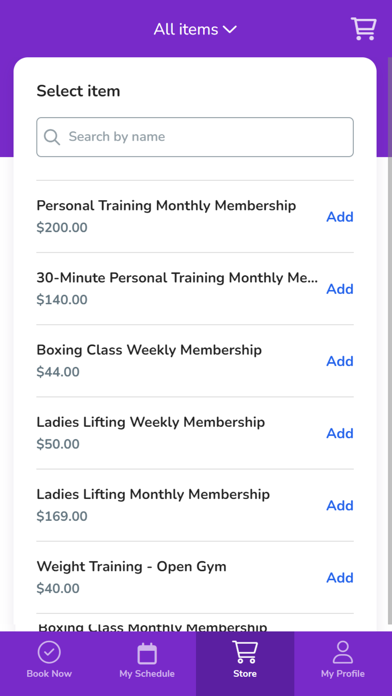Add 30-Minute Personal Training Monthly Membership
The image size is (392, 696).
coord(340,289)
